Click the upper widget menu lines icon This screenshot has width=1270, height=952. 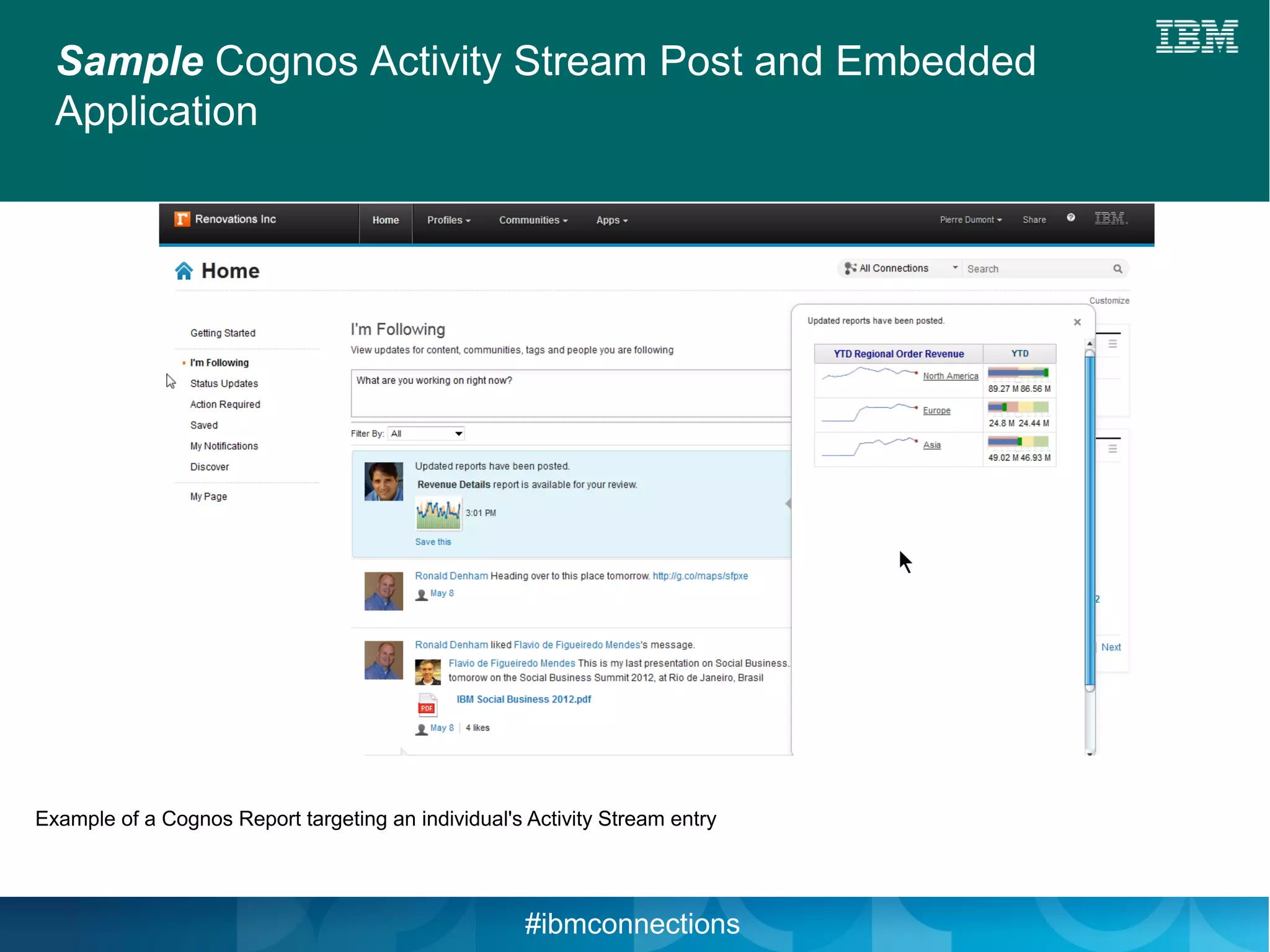(x=1112, y=344)
